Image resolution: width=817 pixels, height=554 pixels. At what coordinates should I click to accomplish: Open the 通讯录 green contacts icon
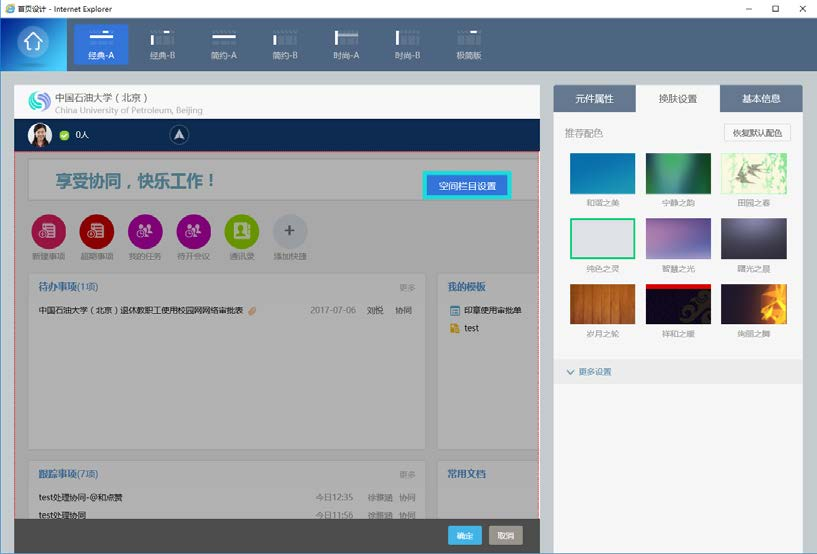pyautogui.click(x=241, y=231)
